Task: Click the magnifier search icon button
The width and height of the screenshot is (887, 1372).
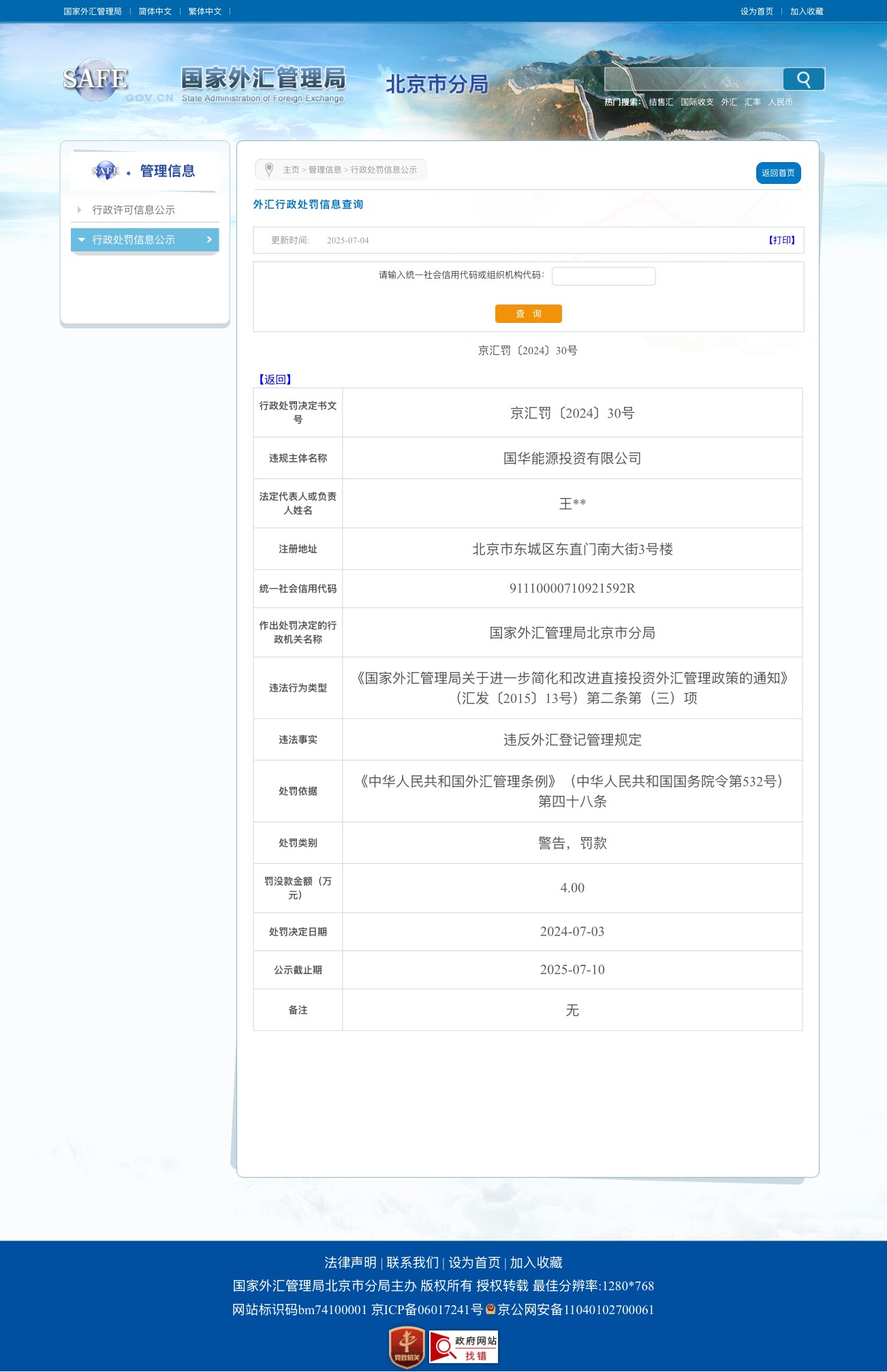Action: point(803,80)
